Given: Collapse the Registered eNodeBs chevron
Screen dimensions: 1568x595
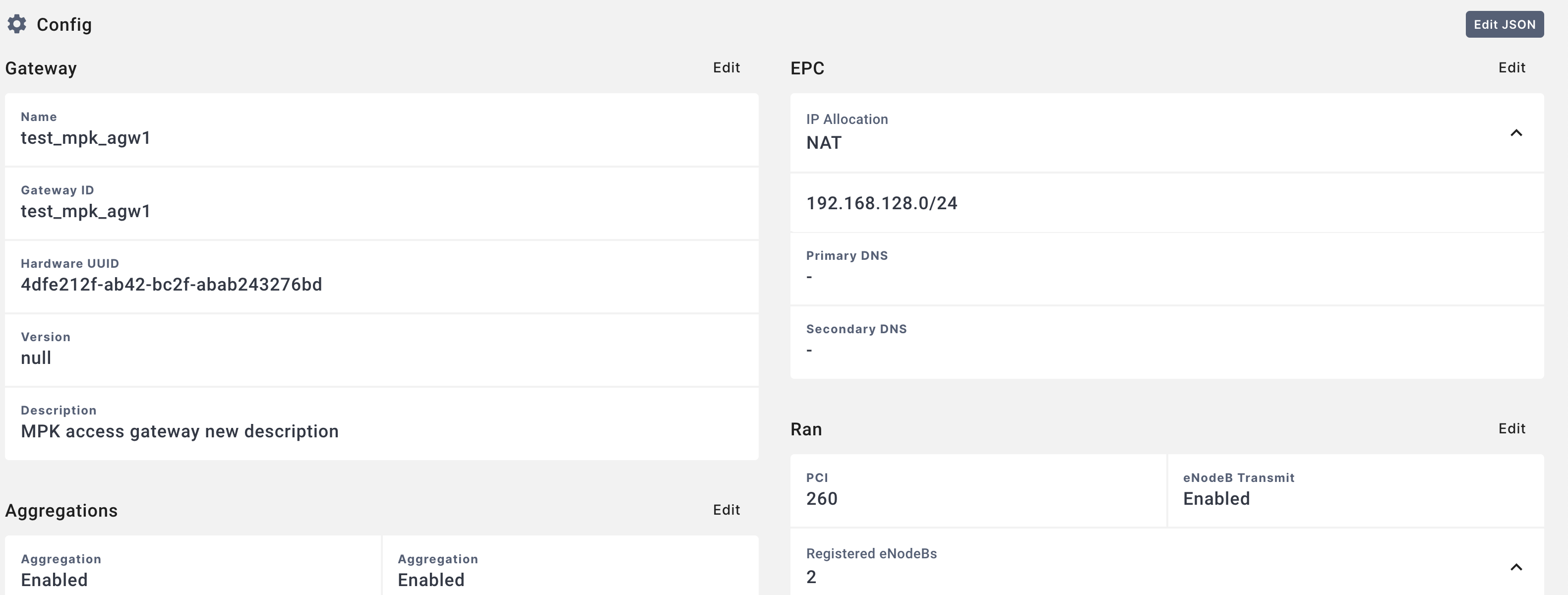Looking at the screenshot, I should (1515, 567).
